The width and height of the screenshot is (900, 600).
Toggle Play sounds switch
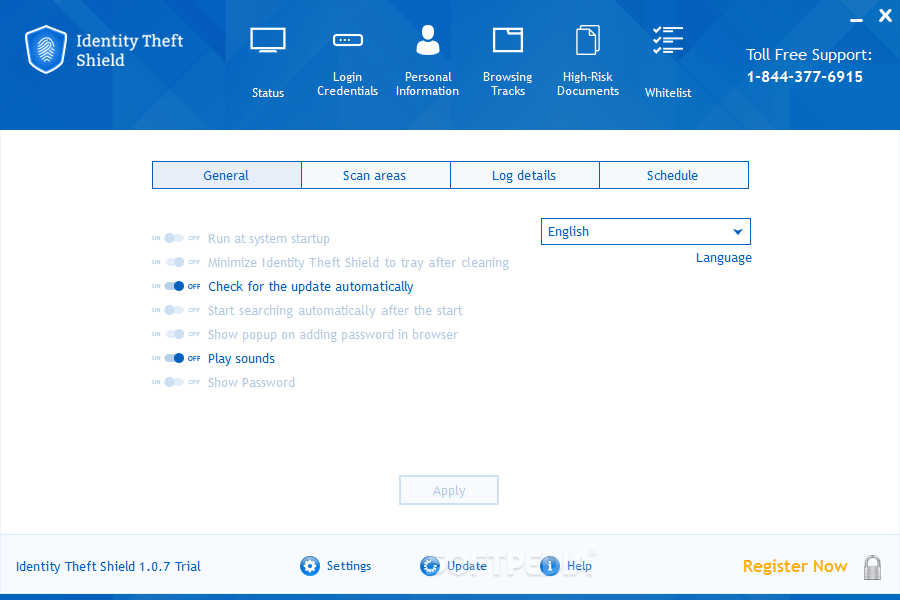pyautogui.click(x=174, y=358)
